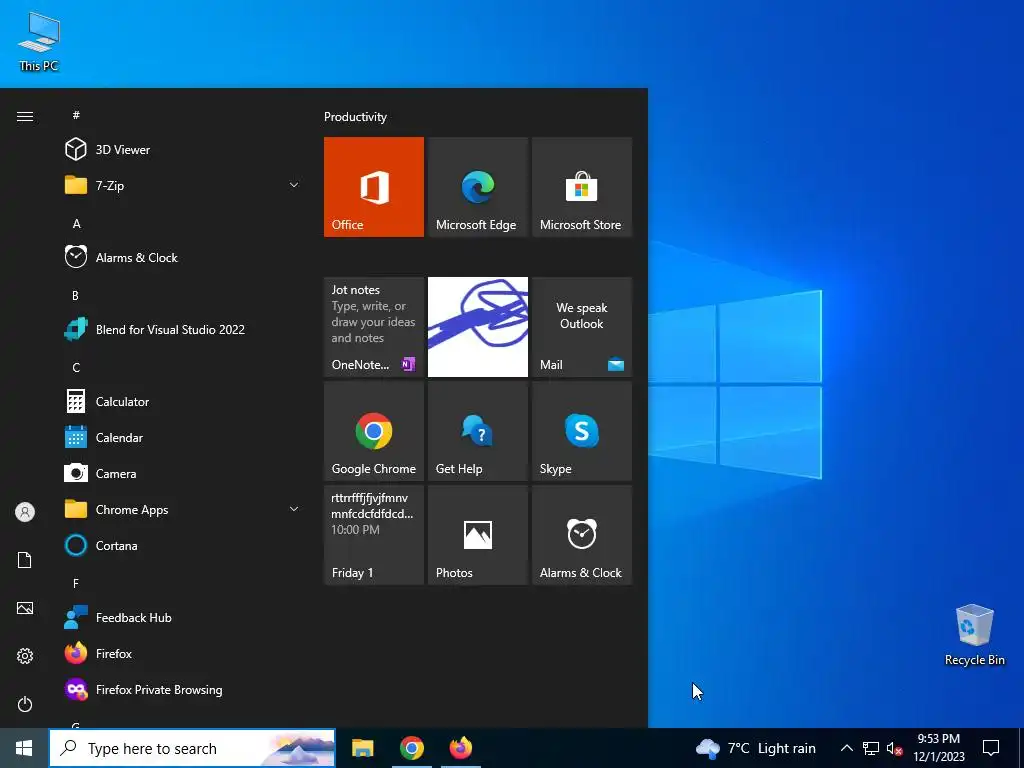The width and height of the screenshot is (1024, 768).
Task: Click the # section header
Action: pyautogui.click(x=76, y=115)
